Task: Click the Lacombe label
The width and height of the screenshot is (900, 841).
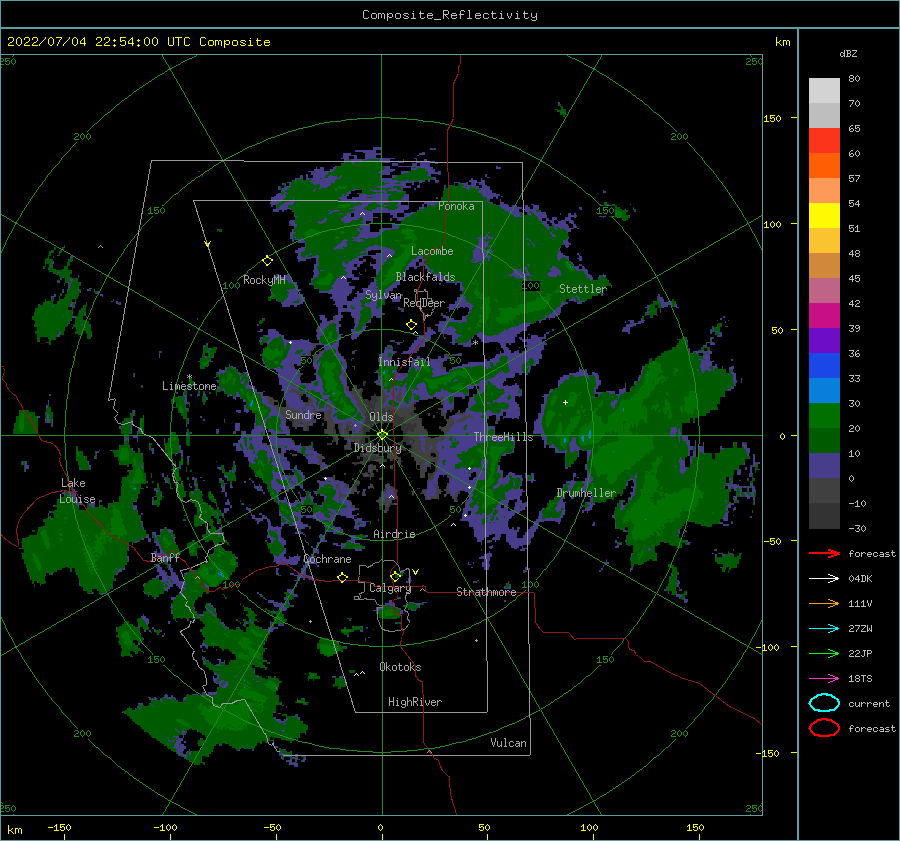Action: tap(432, 251)
